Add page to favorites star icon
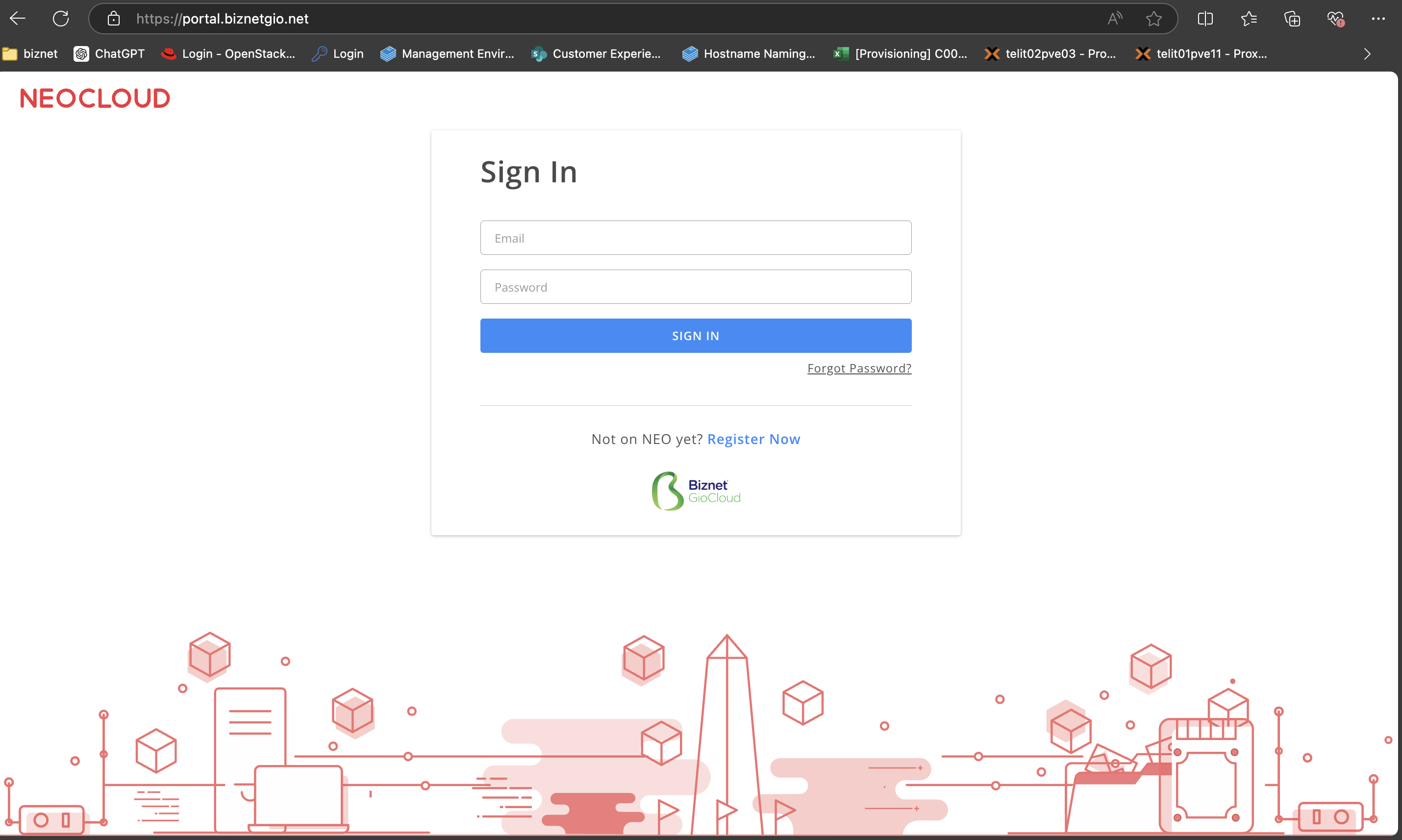Screen dimensions: 1402x840 [1153, 19]
